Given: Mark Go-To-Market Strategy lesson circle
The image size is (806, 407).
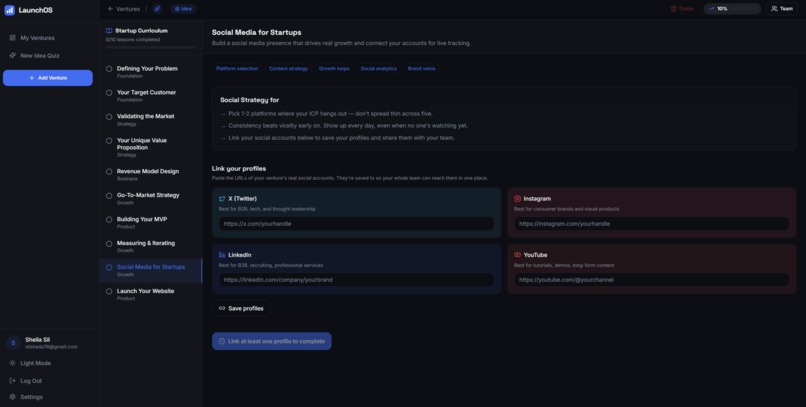Looking at the screenshot, I should pyautogui.click(x=109, y=196).
